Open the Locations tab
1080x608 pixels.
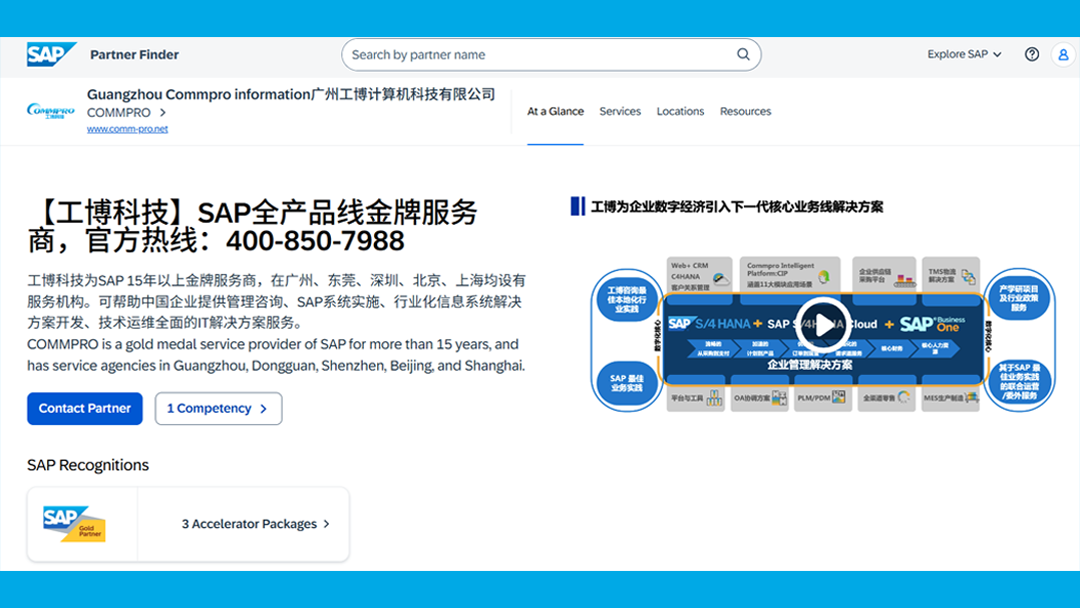point(680,111)
